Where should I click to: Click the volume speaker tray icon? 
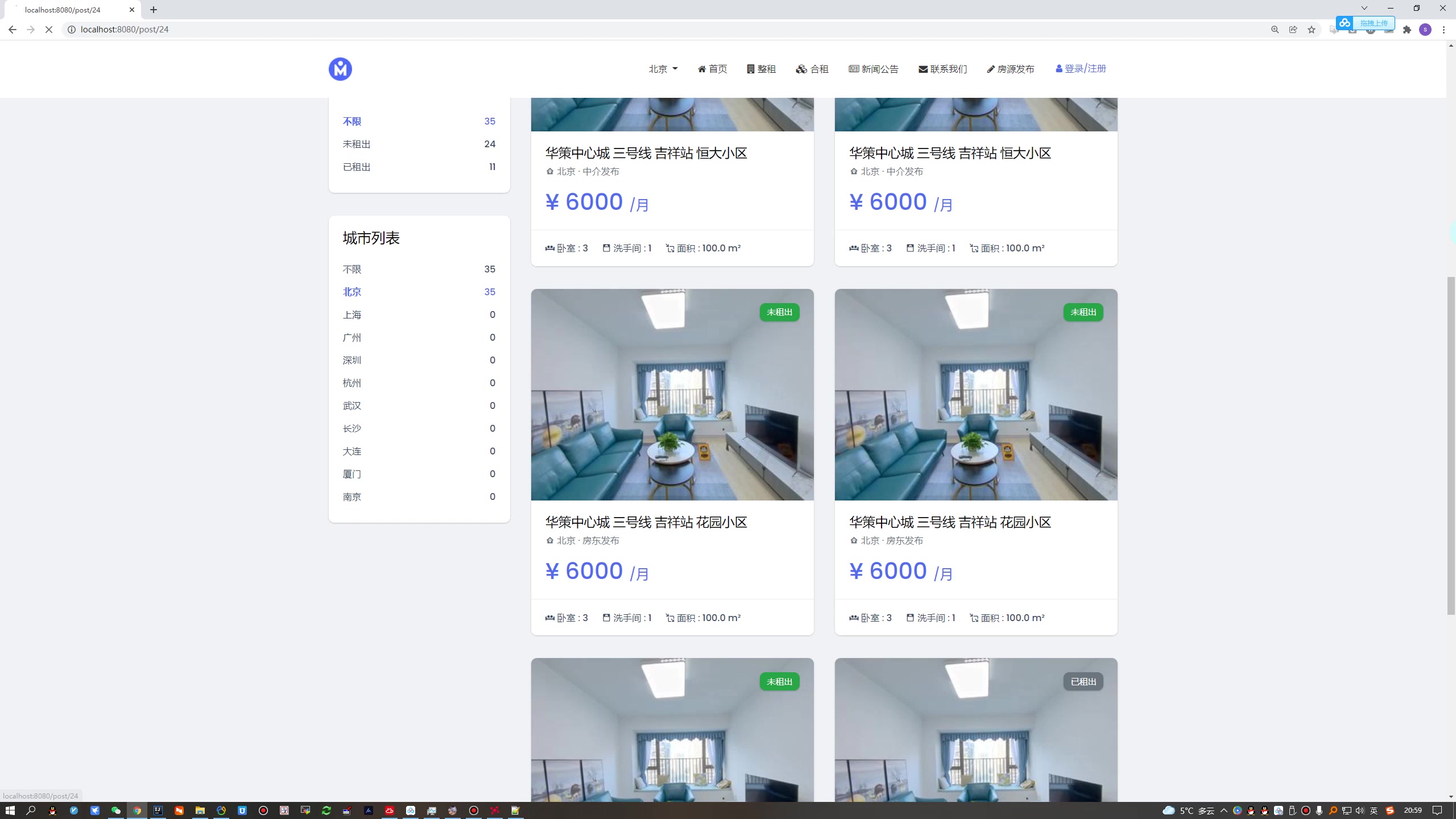click(x=1360, y=810)
